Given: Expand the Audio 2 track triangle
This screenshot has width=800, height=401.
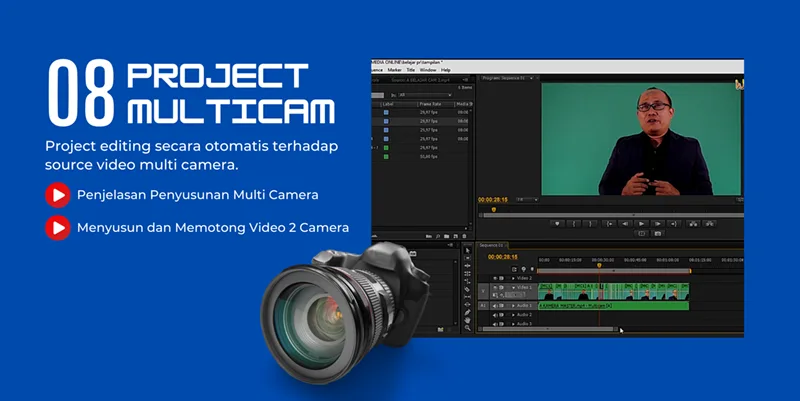Looking at the screenshot, I should [513, 315].
